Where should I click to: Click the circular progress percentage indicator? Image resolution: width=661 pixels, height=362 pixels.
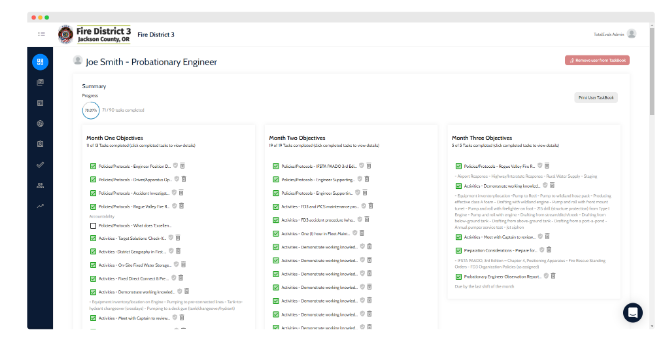91,110
